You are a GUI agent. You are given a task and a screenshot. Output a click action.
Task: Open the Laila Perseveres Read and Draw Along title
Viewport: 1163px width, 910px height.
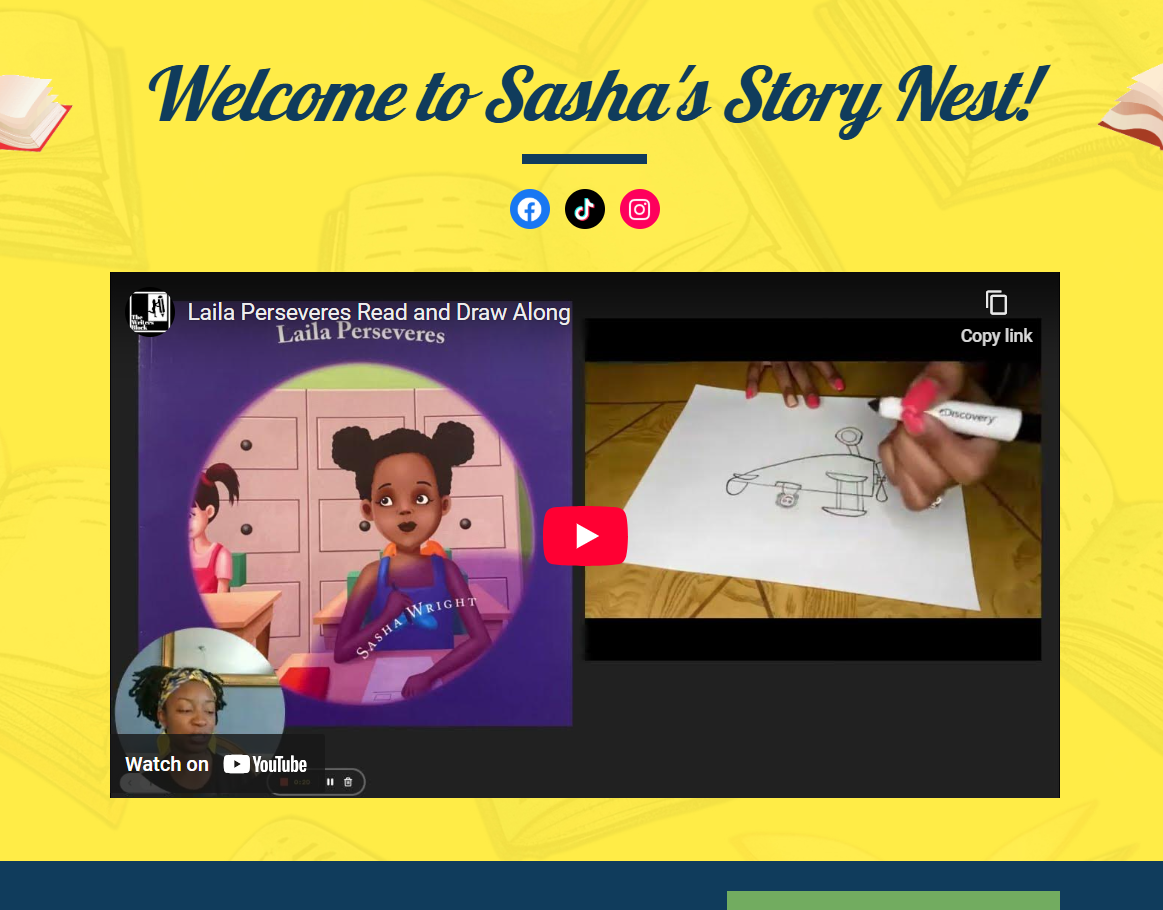click(379, 312)
